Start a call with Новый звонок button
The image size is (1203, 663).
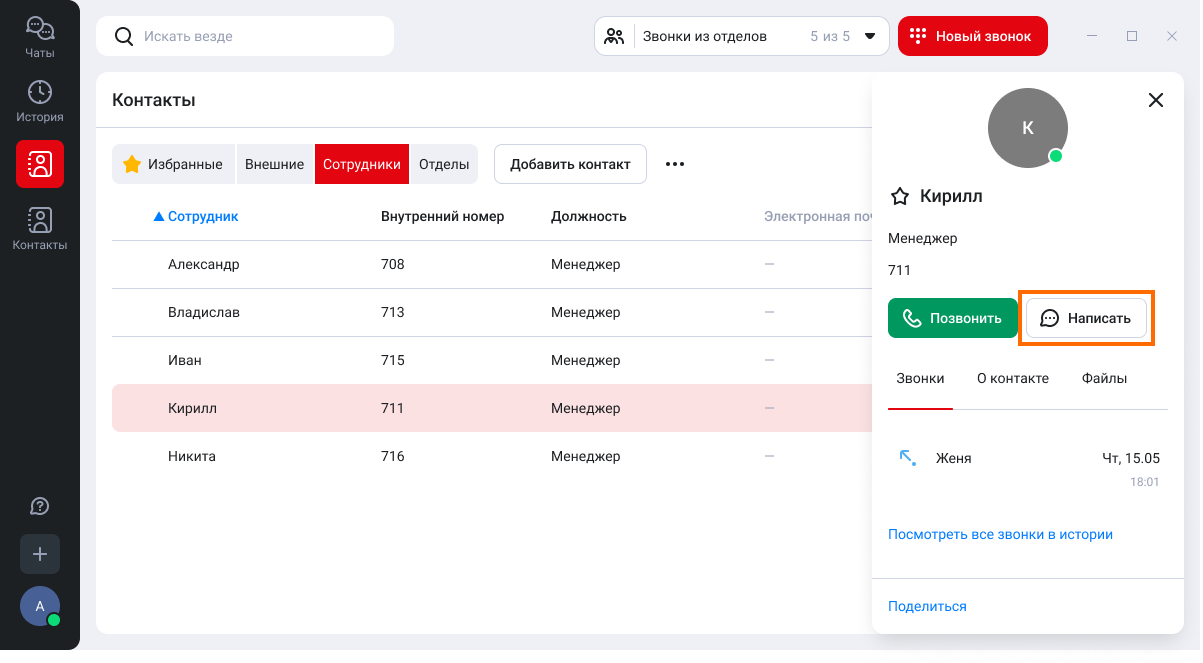pos(972,36)
